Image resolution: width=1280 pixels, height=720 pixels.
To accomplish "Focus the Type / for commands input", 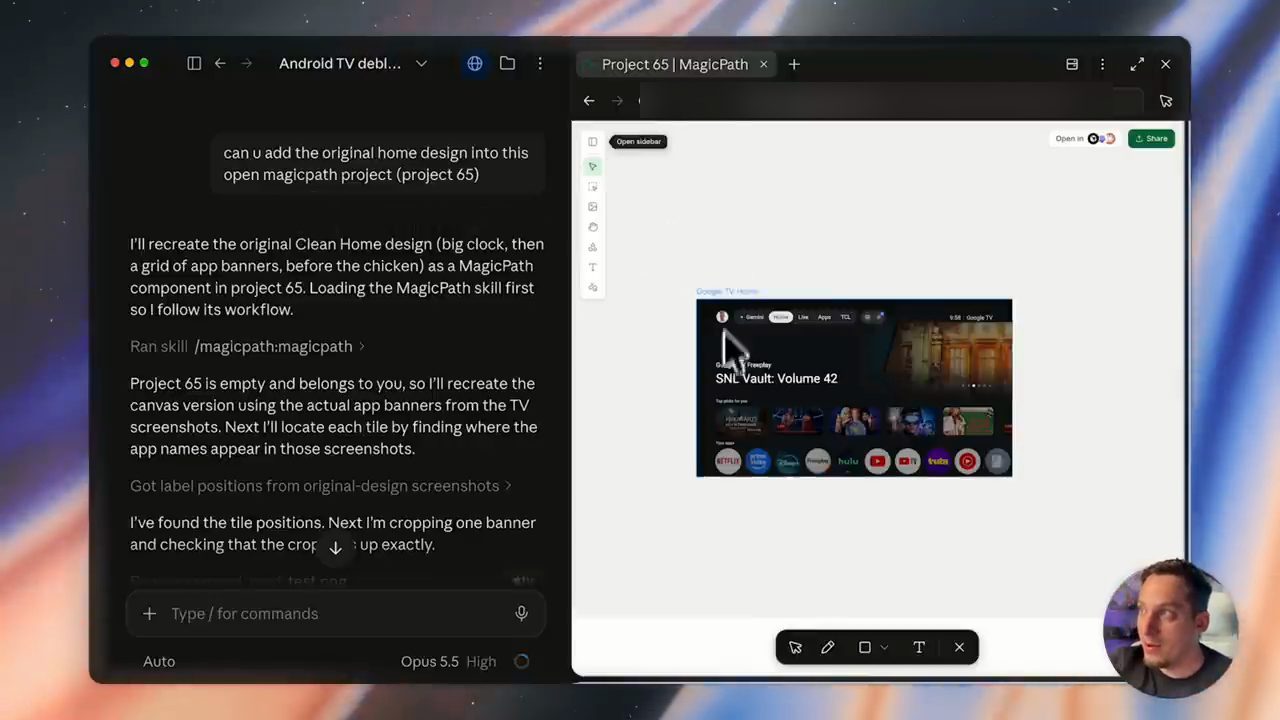I will tap(335, 614).
